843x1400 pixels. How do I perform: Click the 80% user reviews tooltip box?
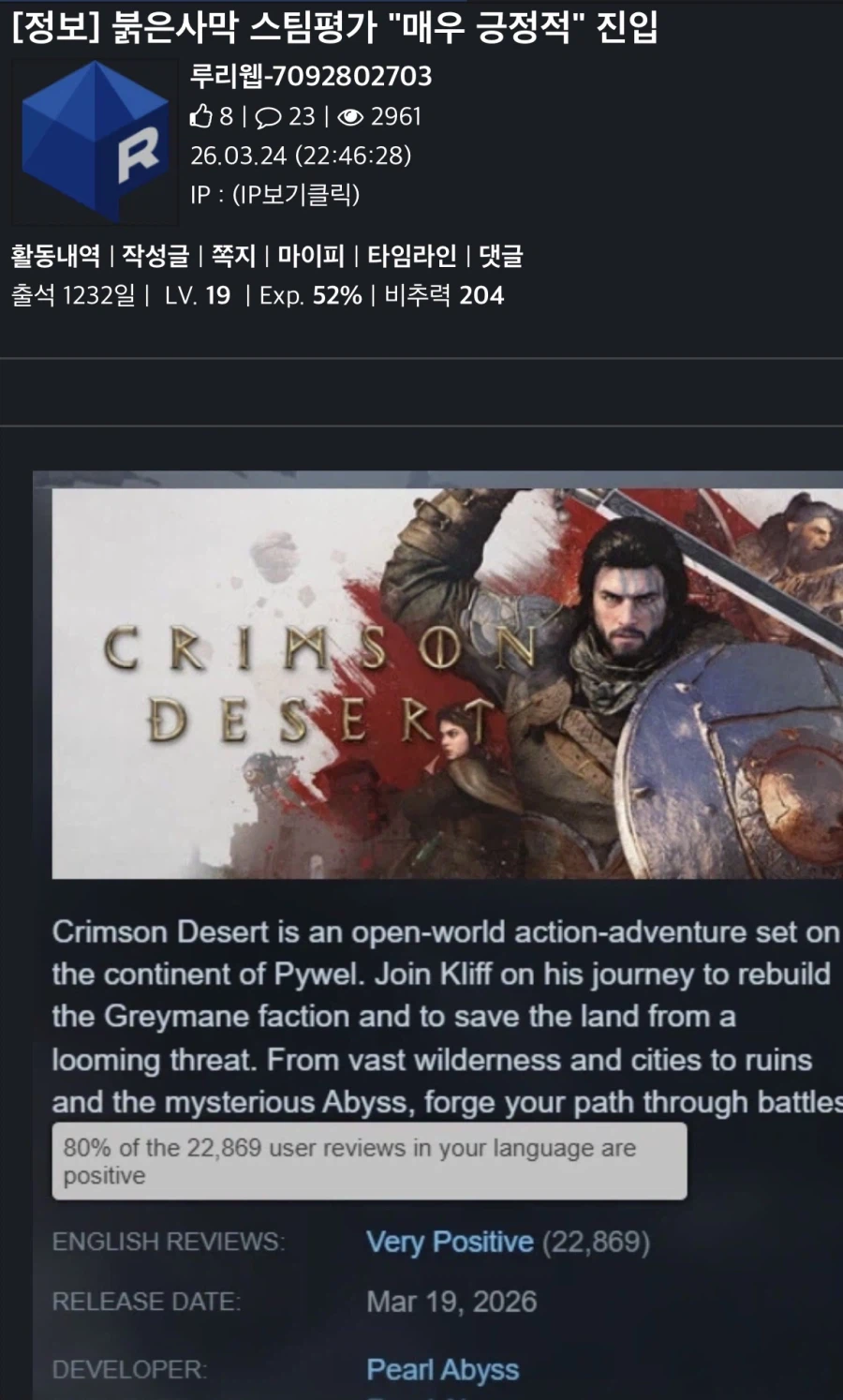(x=369, y=1161)
